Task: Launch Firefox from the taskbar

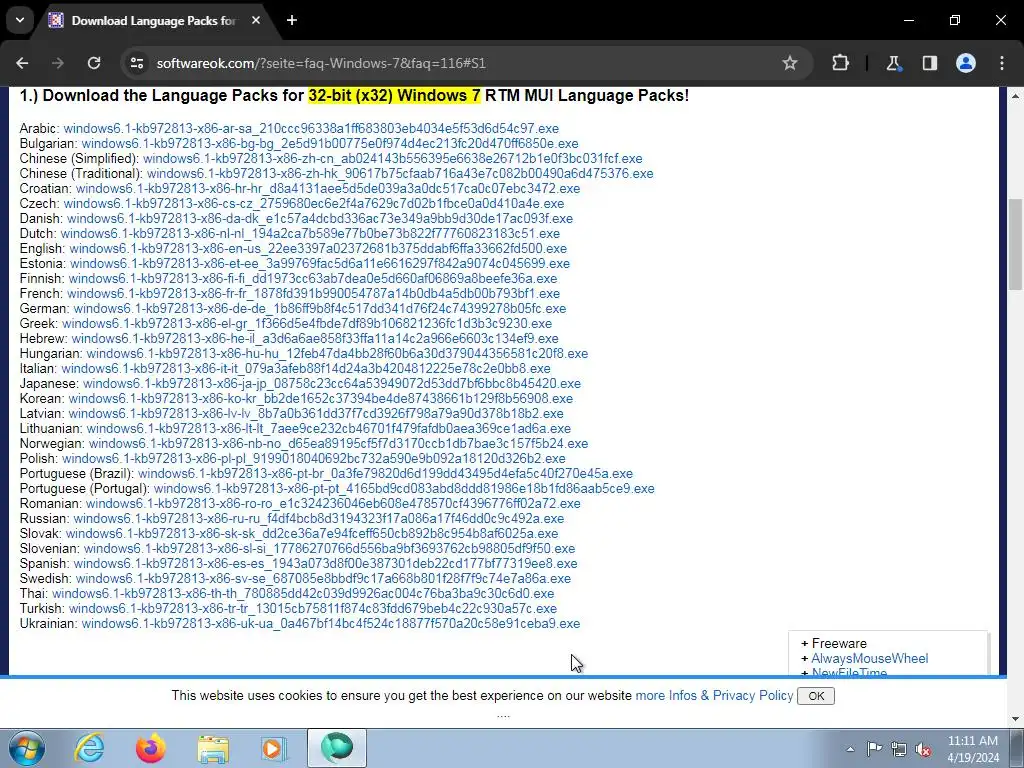Action: 150,748
